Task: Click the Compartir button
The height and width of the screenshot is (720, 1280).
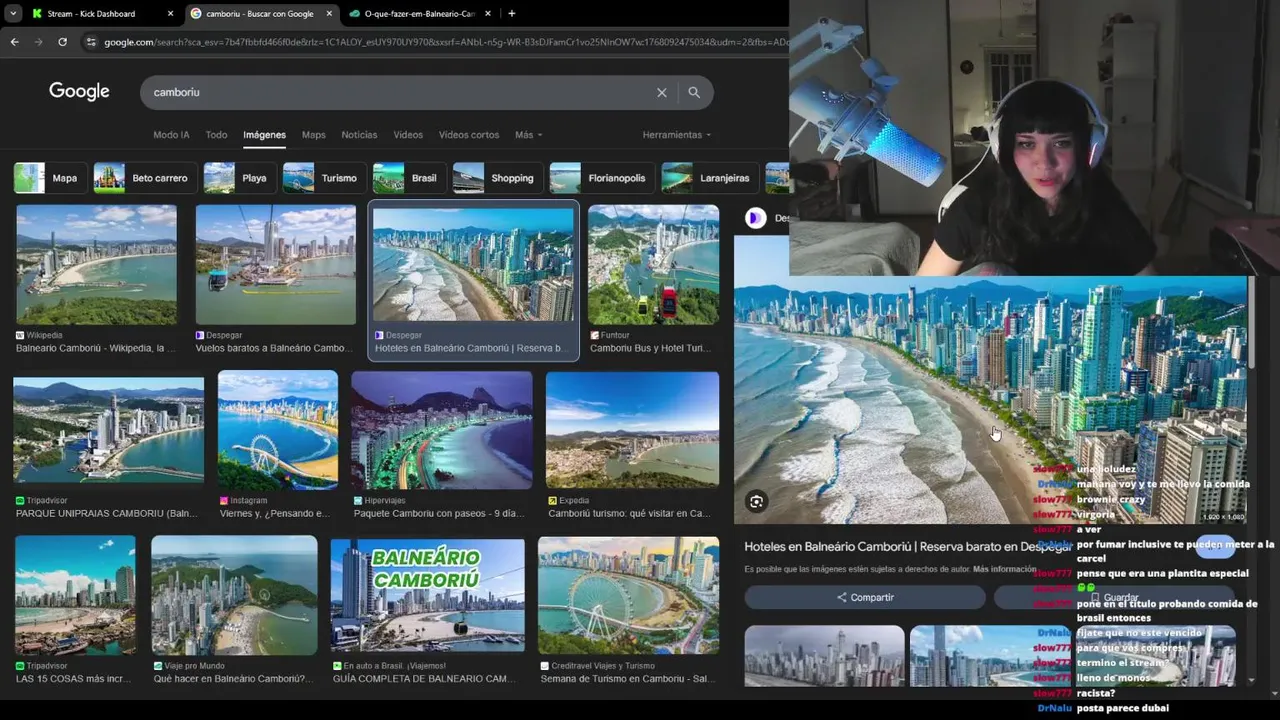Action: tap(865, 597)
